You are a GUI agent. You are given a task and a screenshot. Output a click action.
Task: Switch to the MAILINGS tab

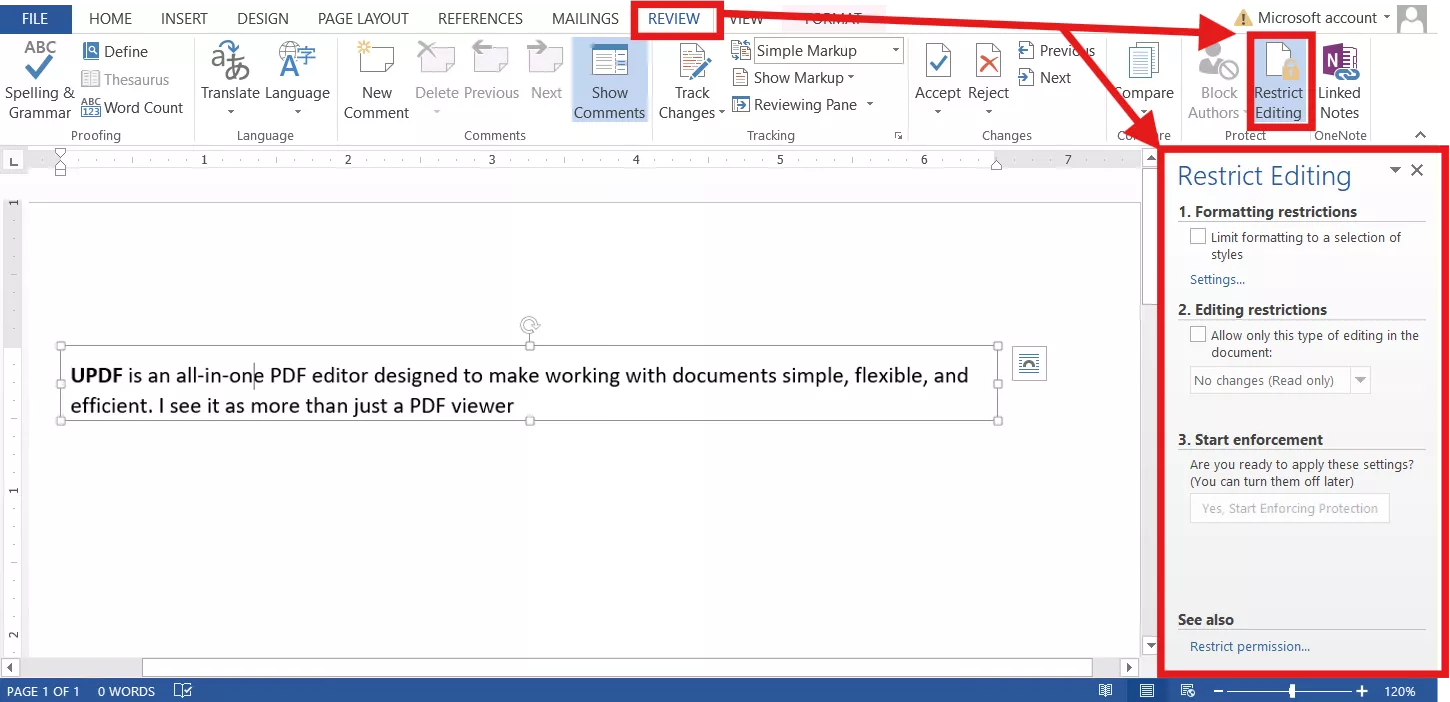point(584,18)
